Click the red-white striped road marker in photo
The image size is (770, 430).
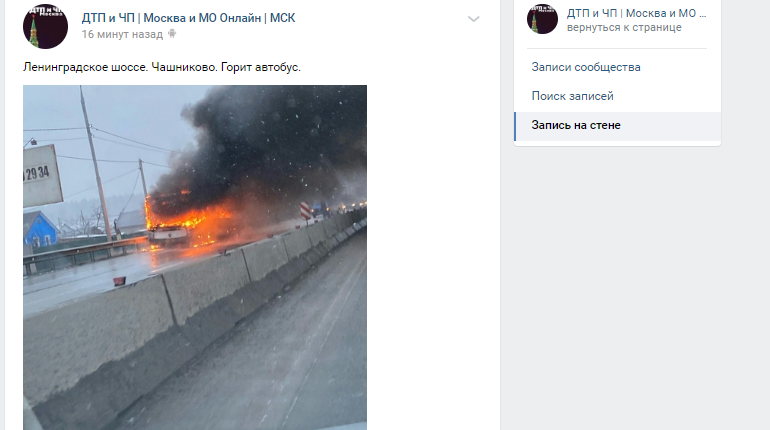[x=305, y=211]
